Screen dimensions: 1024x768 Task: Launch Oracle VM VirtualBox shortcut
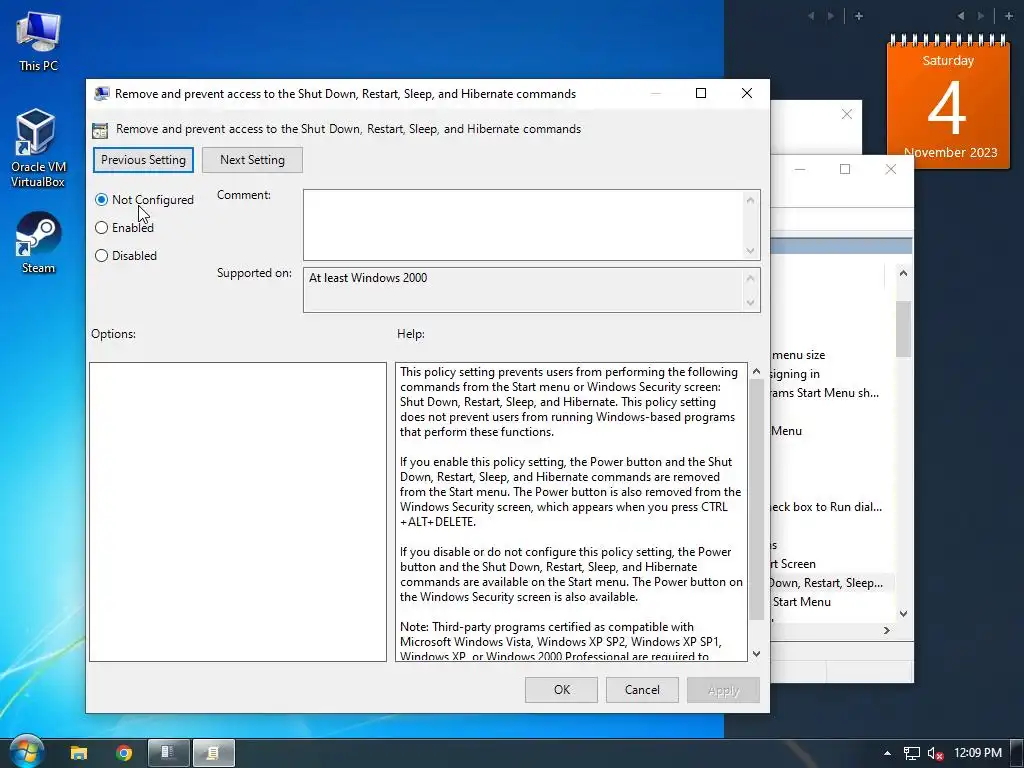point(38,148)
